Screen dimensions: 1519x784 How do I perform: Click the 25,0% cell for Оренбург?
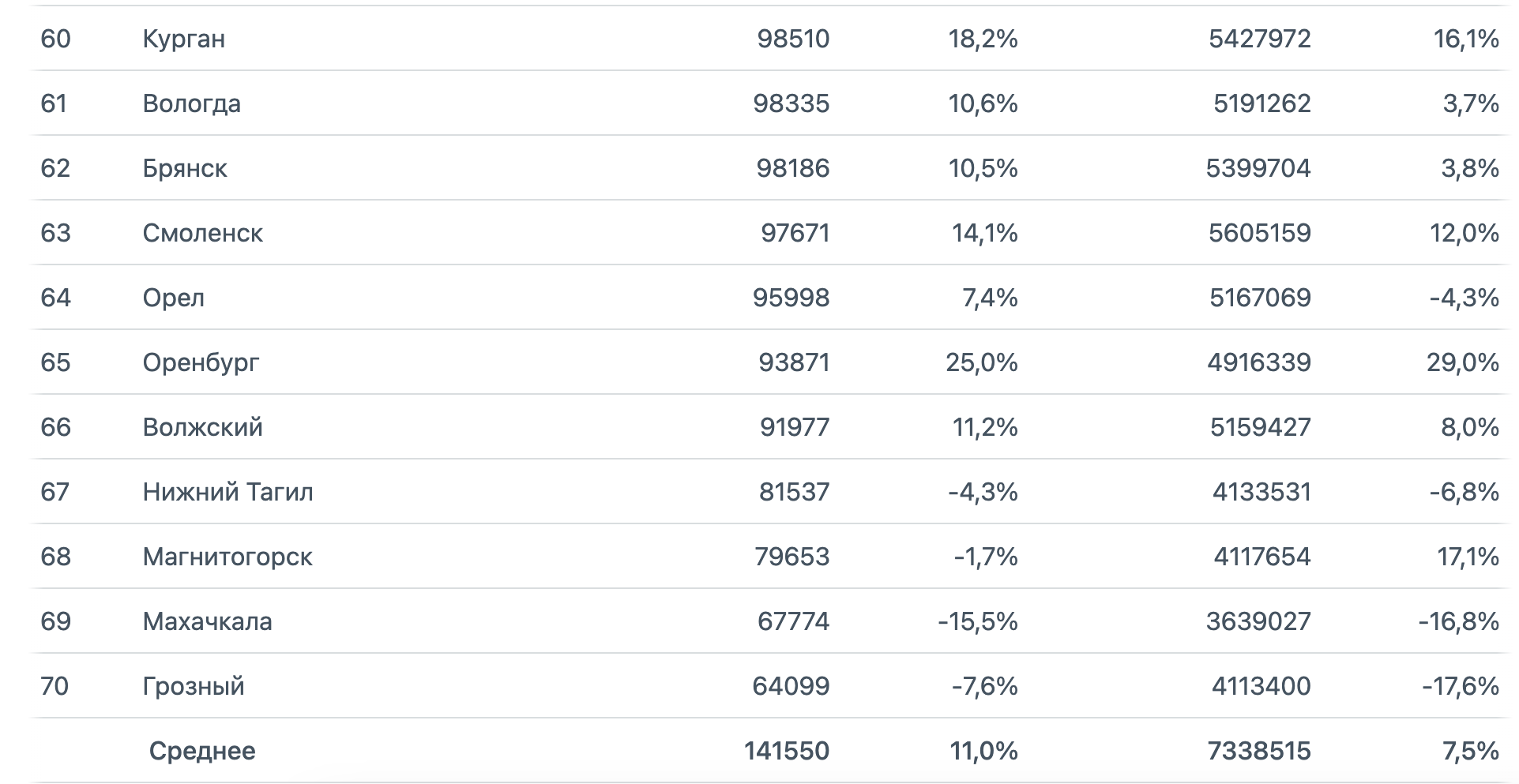981,362
